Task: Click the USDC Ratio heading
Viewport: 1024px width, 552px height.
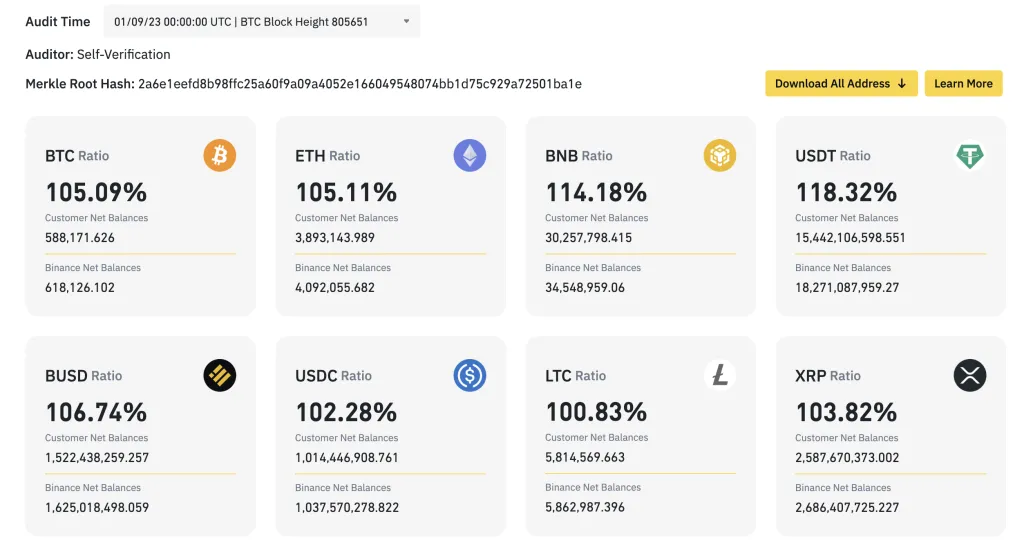Action: (x=333, y=376)
